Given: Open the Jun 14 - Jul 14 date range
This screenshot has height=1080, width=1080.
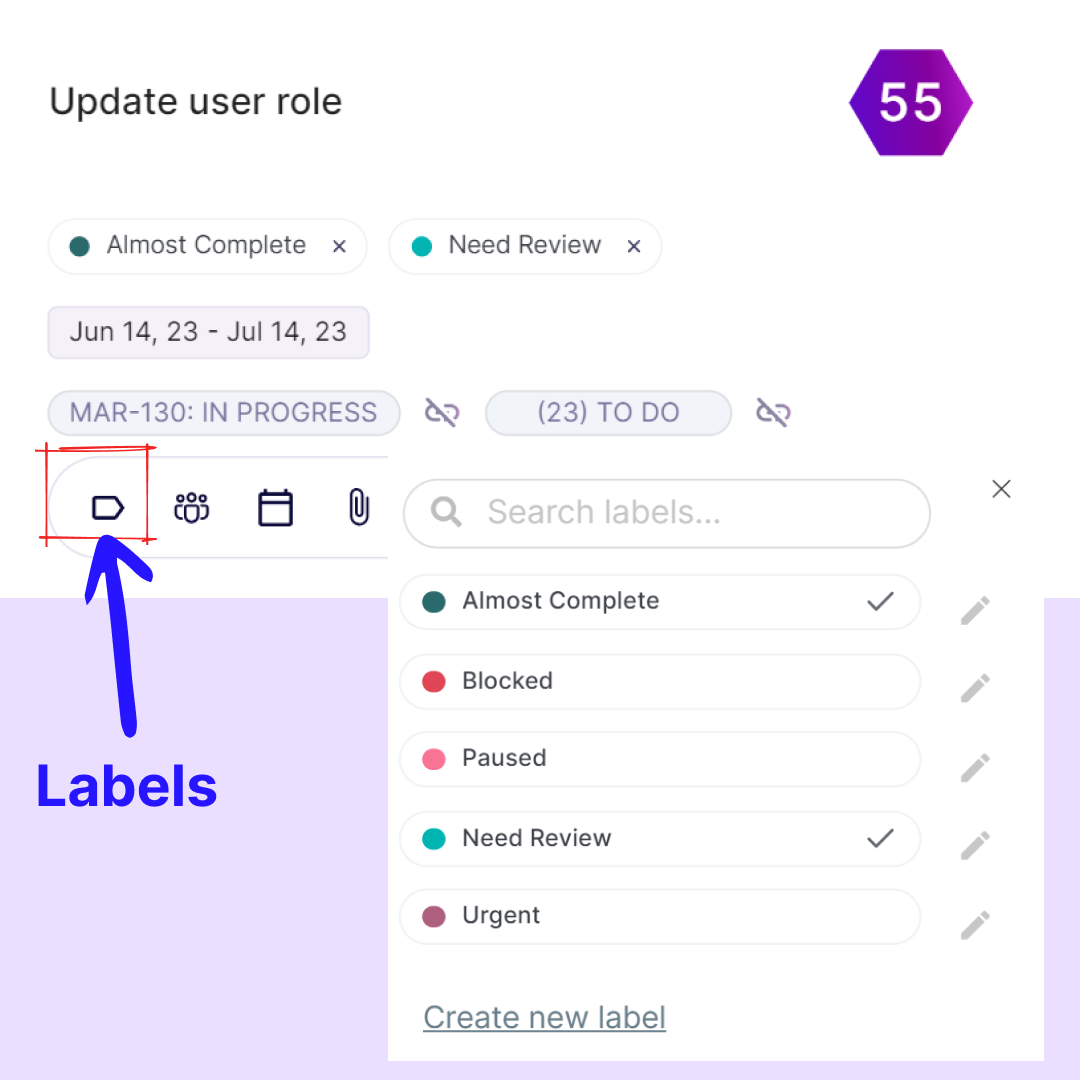Looking at the screenshot, I should 208,332.
